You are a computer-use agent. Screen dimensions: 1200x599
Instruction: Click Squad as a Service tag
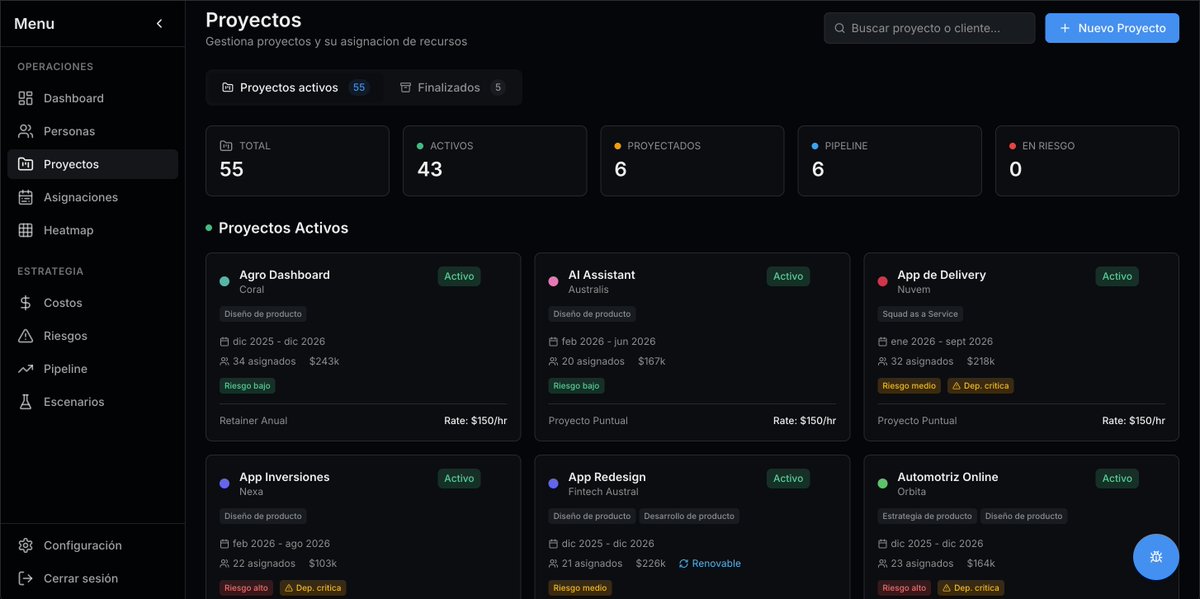click(920, 314)
